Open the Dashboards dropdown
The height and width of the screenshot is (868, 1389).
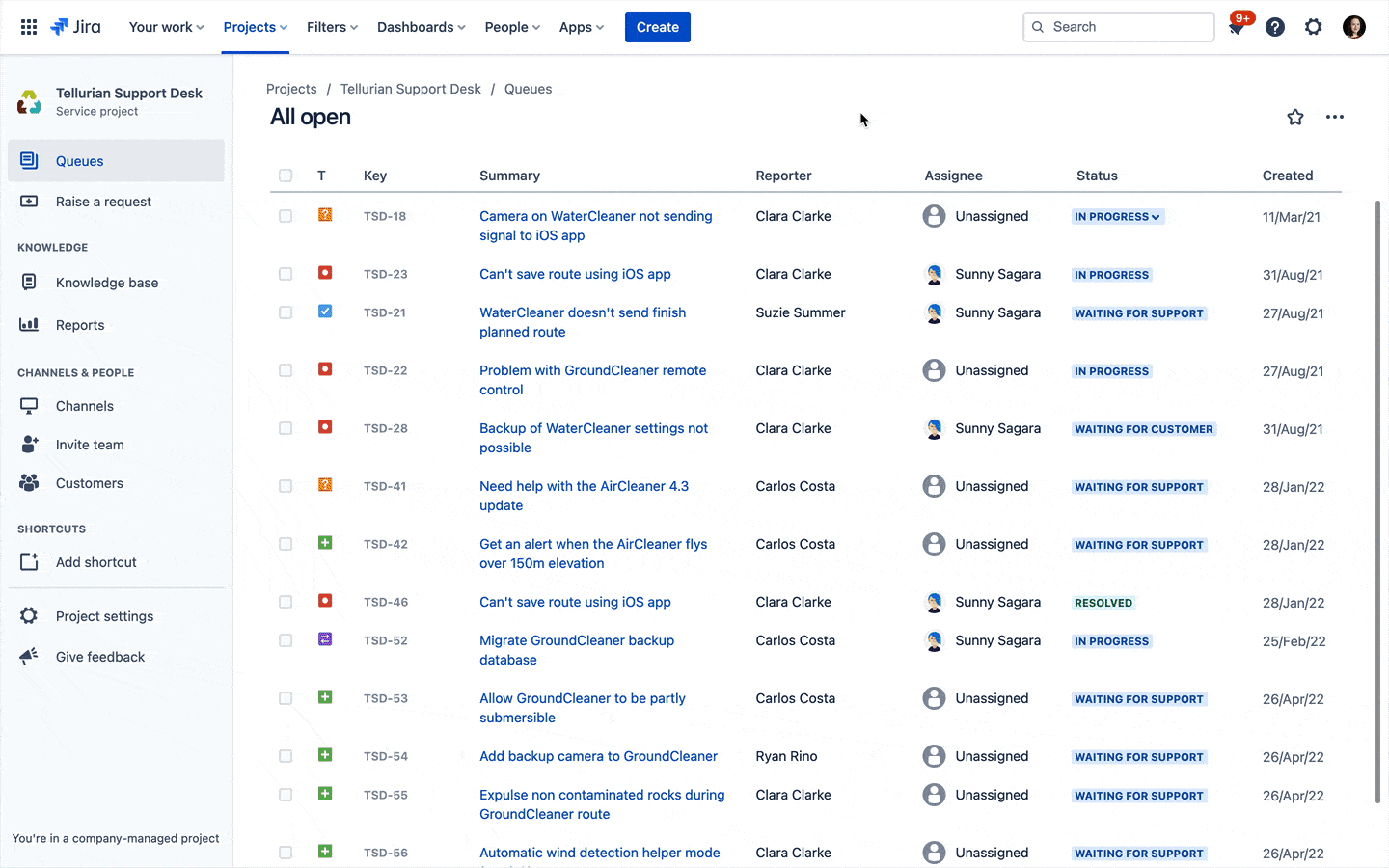[421, 27]
